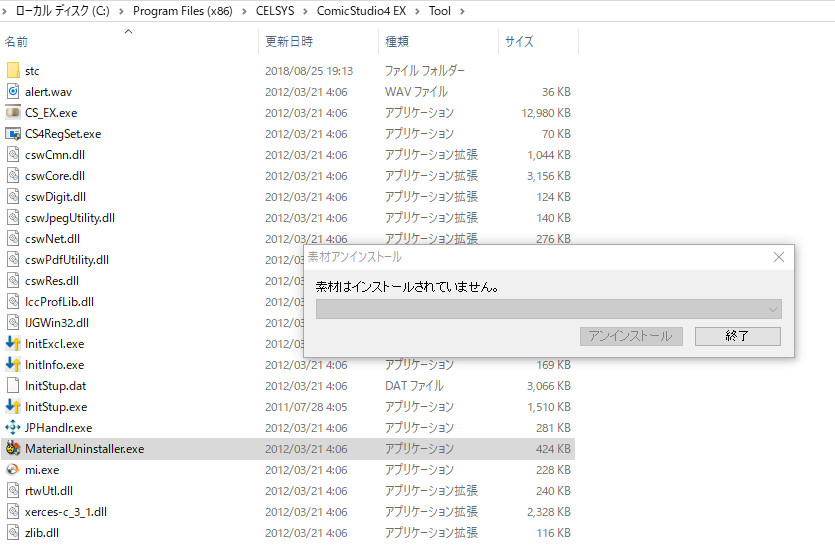Image resolution: width=835 pixels, height=550 pixels.
Task: Expand the chevron after CELSYS breadcrumb
Action: pos(306,11)
